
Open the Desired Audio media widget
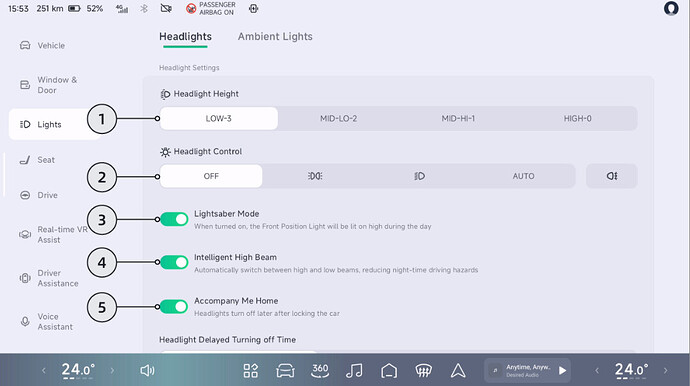(527, 371)
